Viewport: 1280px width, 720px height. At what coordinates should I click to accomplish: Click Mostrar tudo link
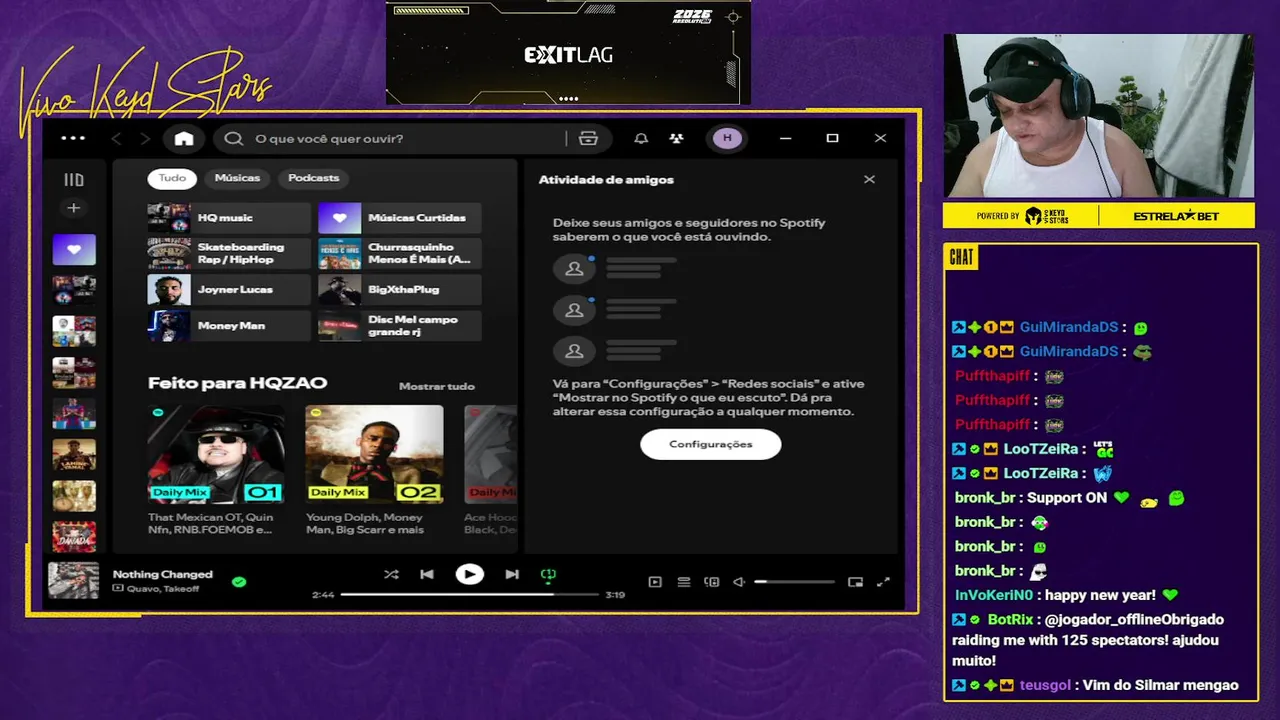pyautogui.click(x=437, y=386)
